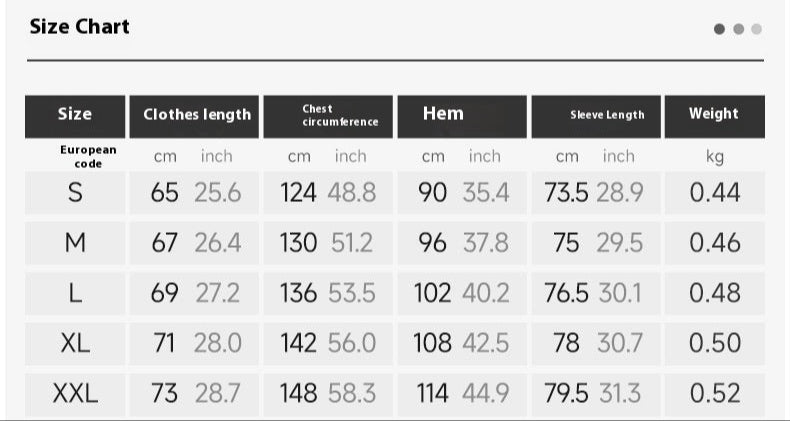The height and width of the screenshot is (421, 790).
Task: Choose the L size row label
Action: (75, 293)
